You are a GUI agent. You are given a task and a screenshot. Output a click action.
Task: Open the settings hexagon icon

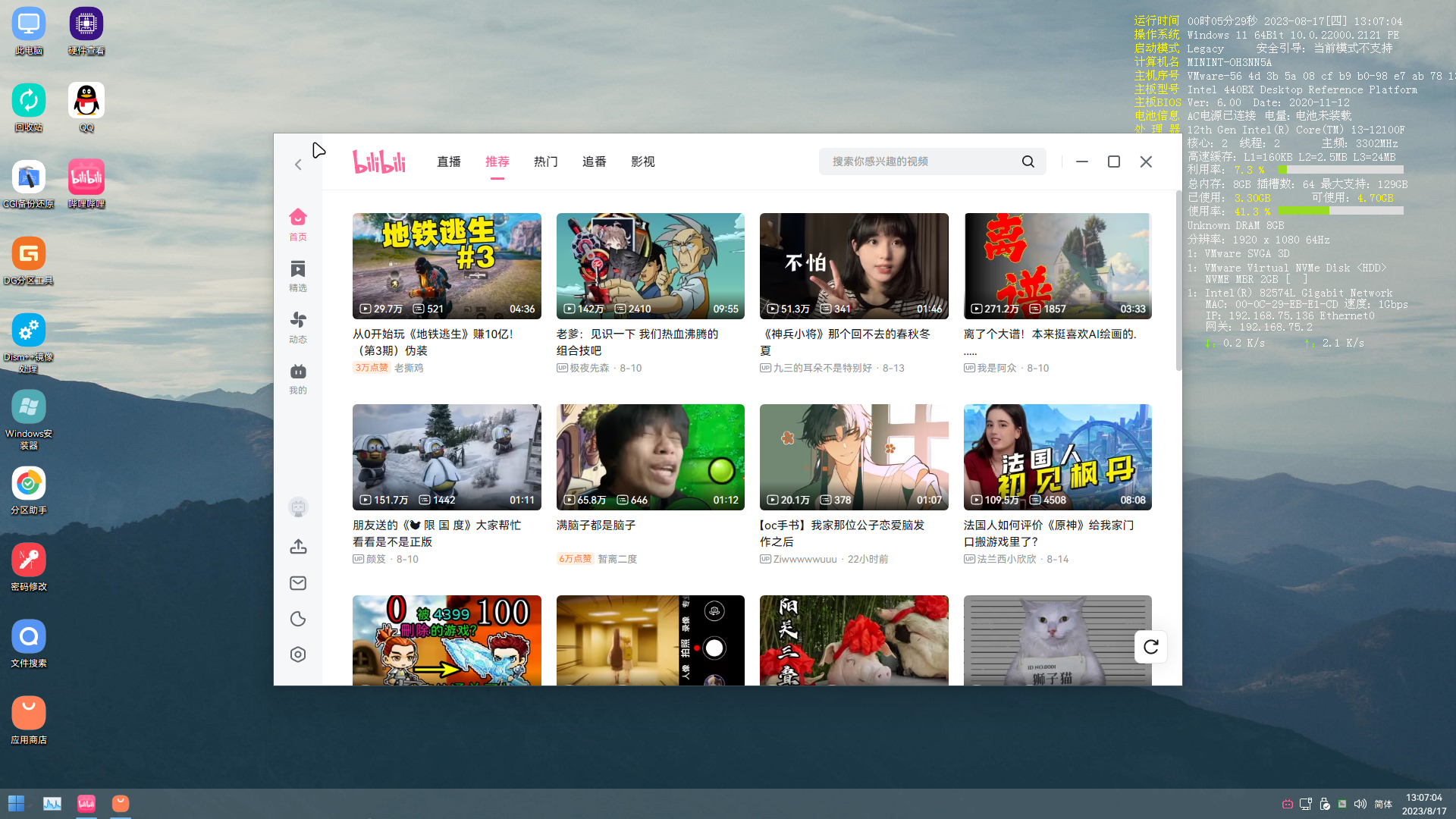[298, 654]
